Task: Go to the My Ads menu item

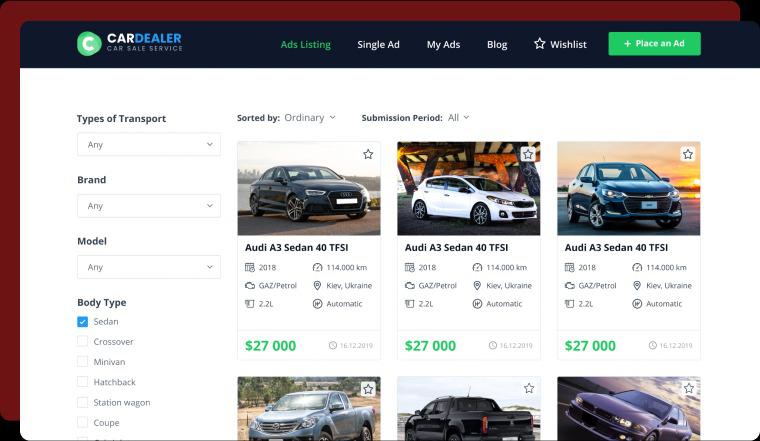Action: pyautogui.click(x=443, y=45)
